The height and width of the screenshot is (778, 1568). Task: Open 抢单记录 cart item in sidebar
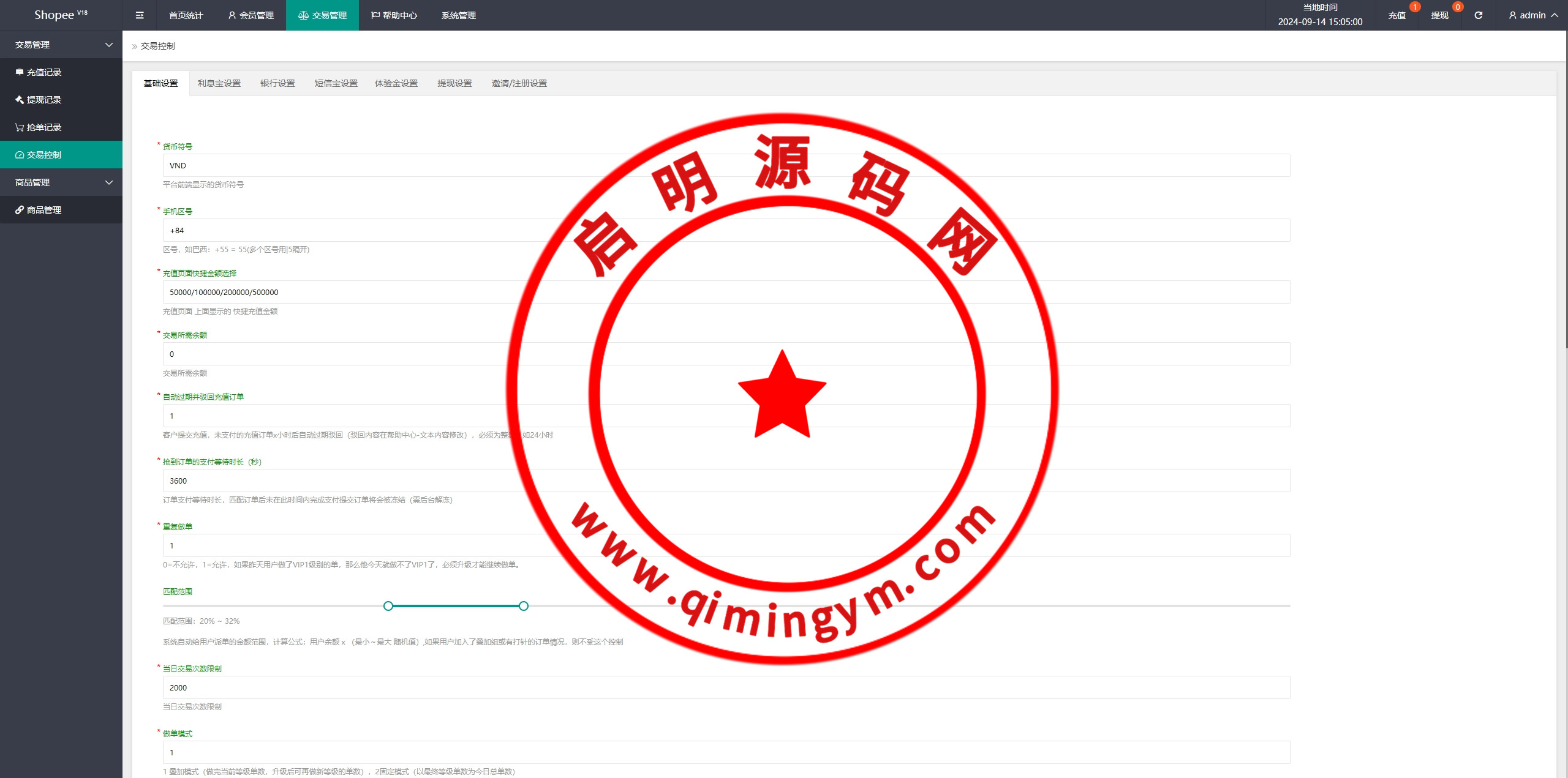tap(43, 127)
